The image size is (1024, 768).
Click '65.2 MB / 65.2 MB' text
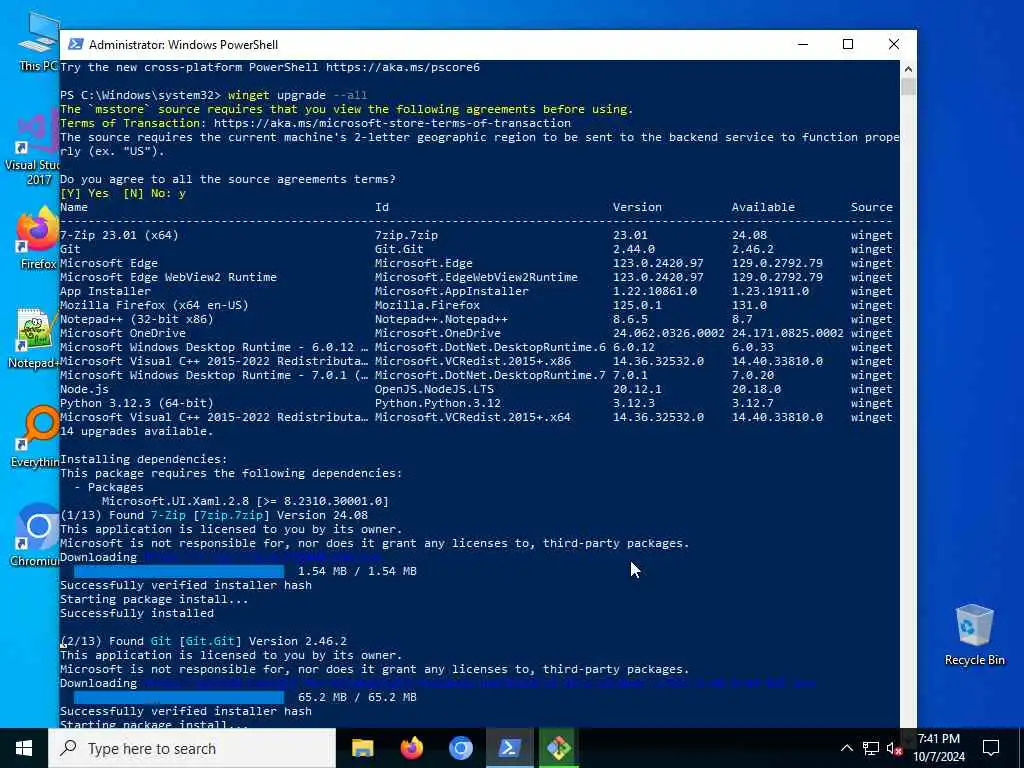[357, 697]
